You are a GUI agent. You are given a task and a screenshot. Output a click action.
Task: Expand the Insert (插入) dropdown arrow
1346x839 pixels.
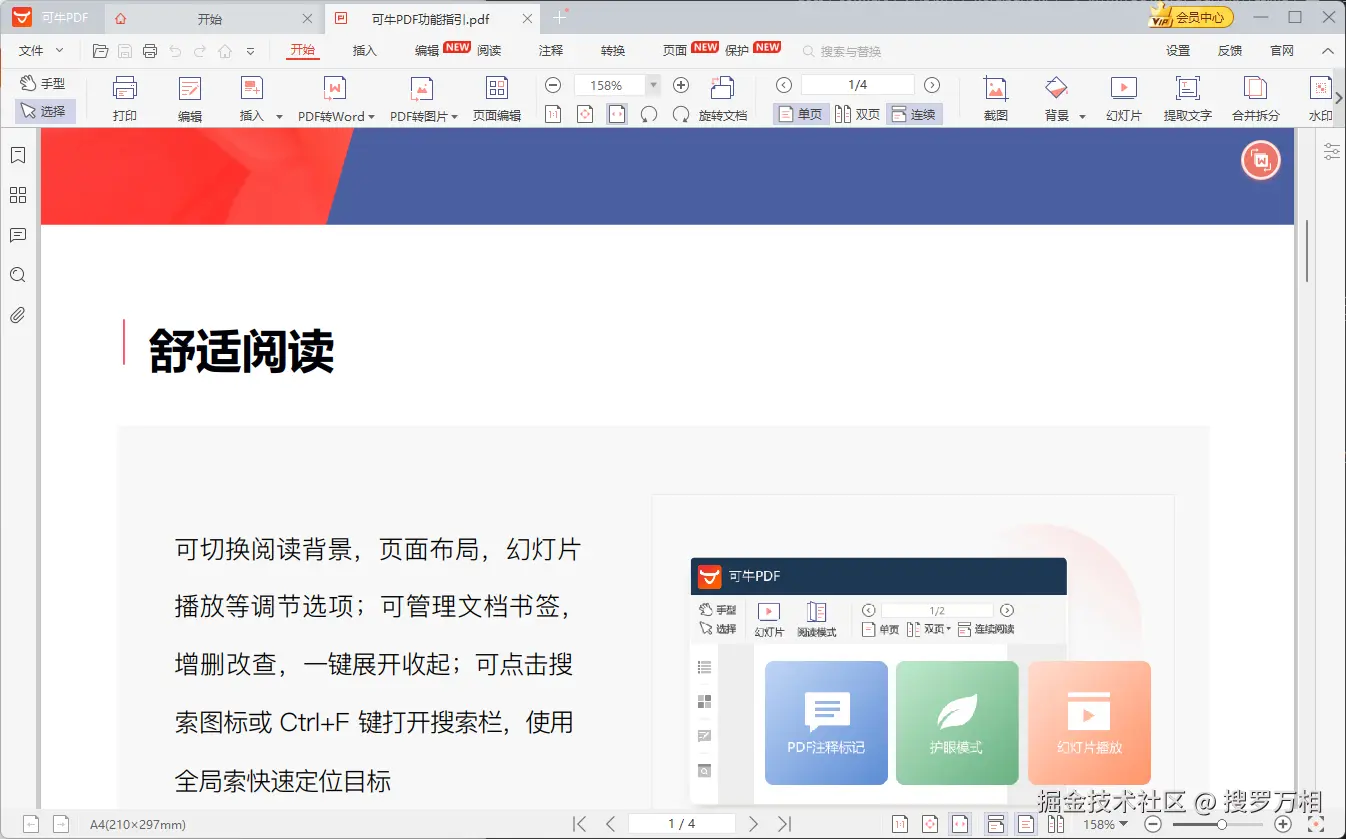[279, 117]
